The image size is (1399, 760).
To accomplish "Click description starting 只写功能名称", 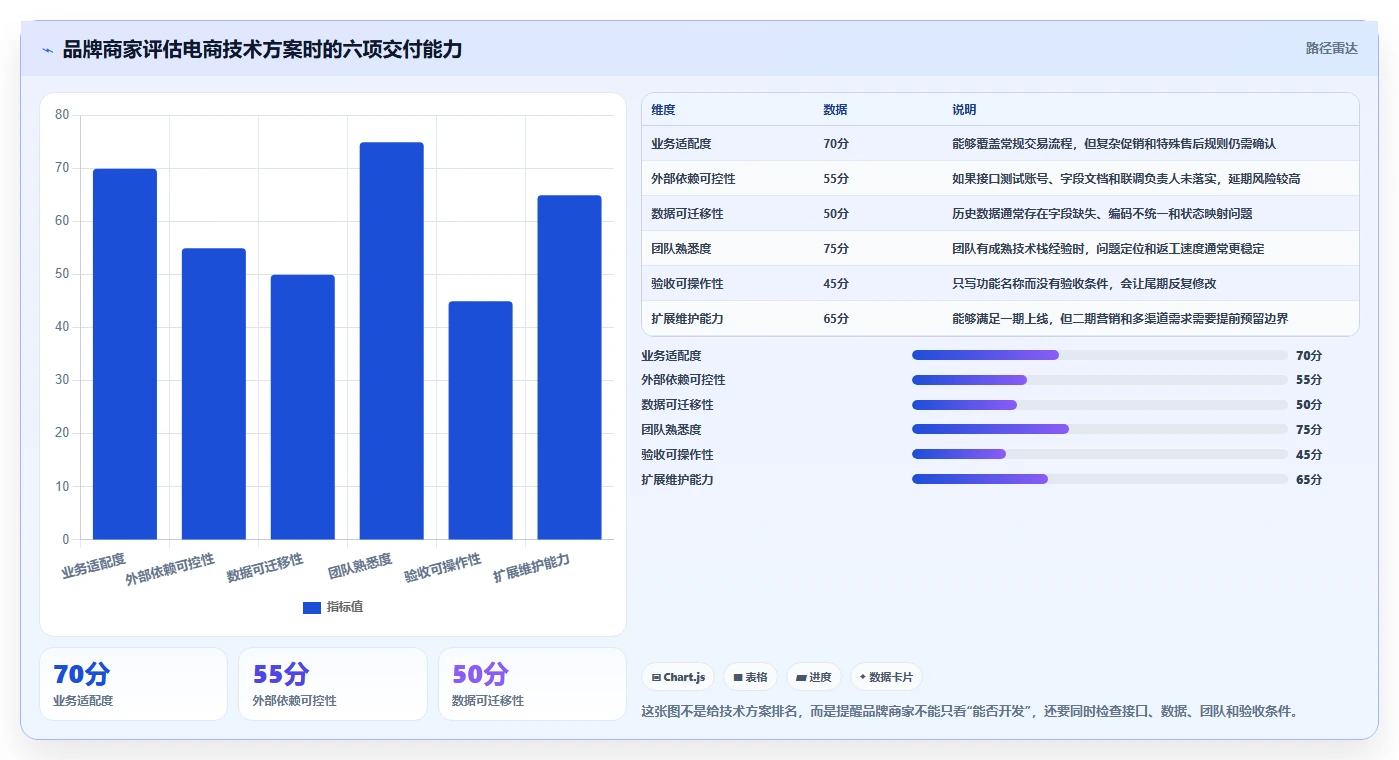I will (1084, 284).
